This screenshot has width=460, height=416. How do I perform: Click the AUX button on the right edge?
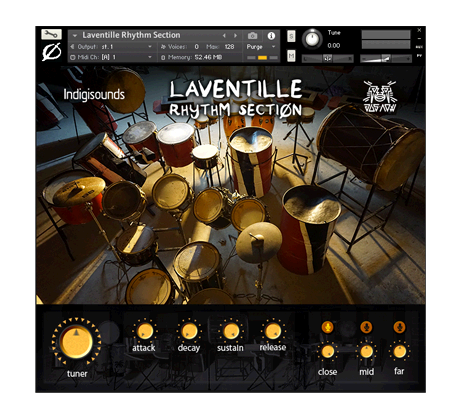419,47
